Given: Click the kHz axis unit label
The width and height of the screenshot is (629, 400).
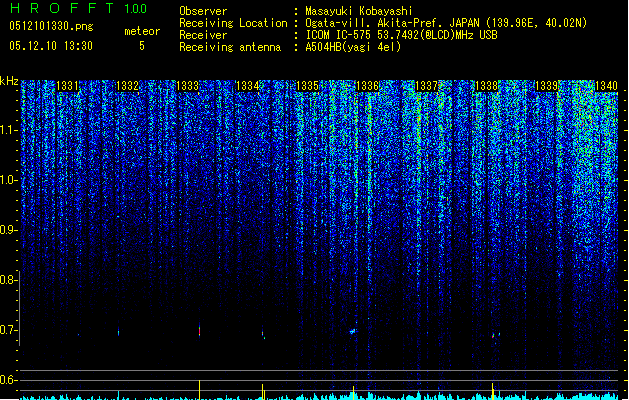Looking at the screenshot, I should click(9, 81).
